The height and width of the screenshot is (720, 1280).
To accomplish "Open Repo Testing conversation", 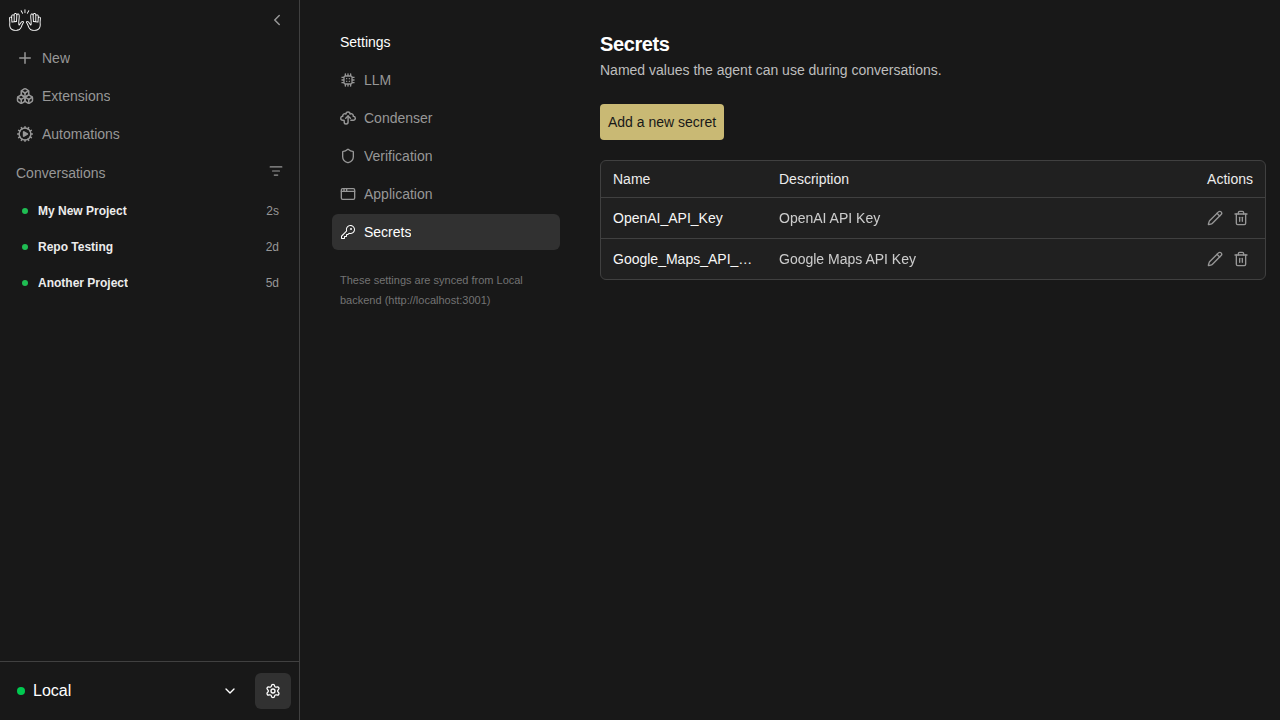I will 149,247.
